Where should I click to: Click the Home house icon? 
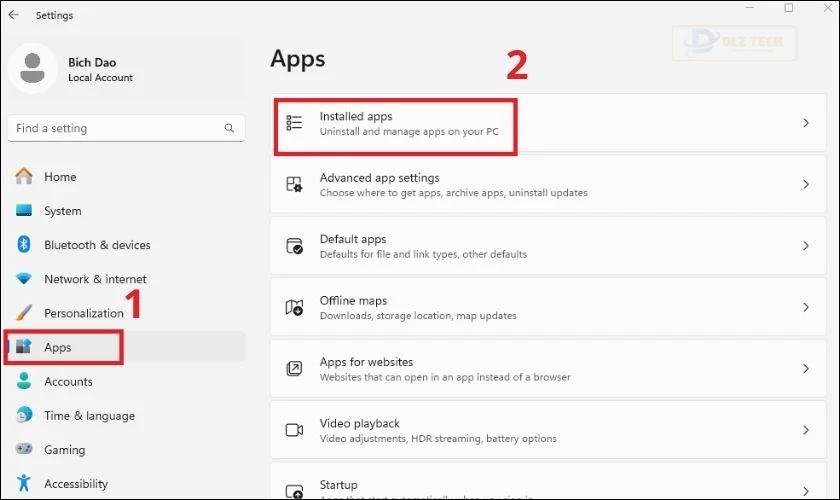coord(24,176)
